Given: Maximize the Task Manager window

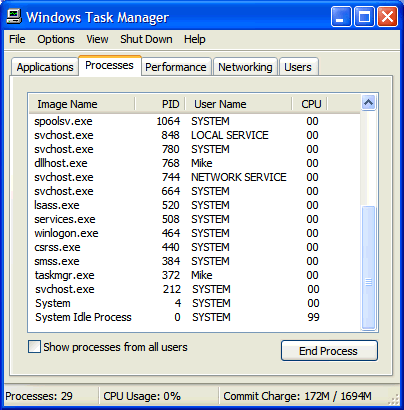Looking at the screenshot, I should [364, 16].
